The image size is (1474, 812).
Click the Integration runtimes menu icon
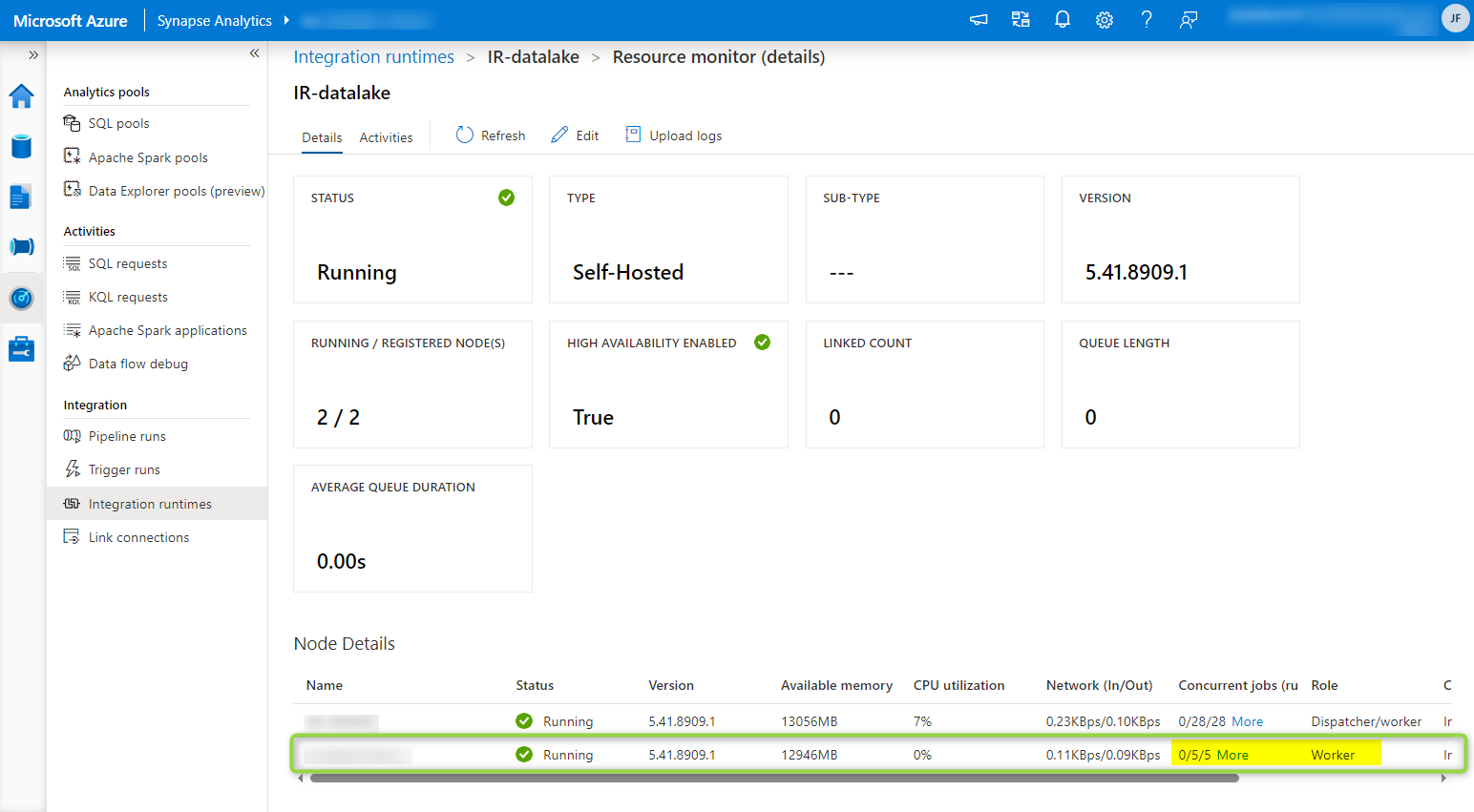click(72, 504)
